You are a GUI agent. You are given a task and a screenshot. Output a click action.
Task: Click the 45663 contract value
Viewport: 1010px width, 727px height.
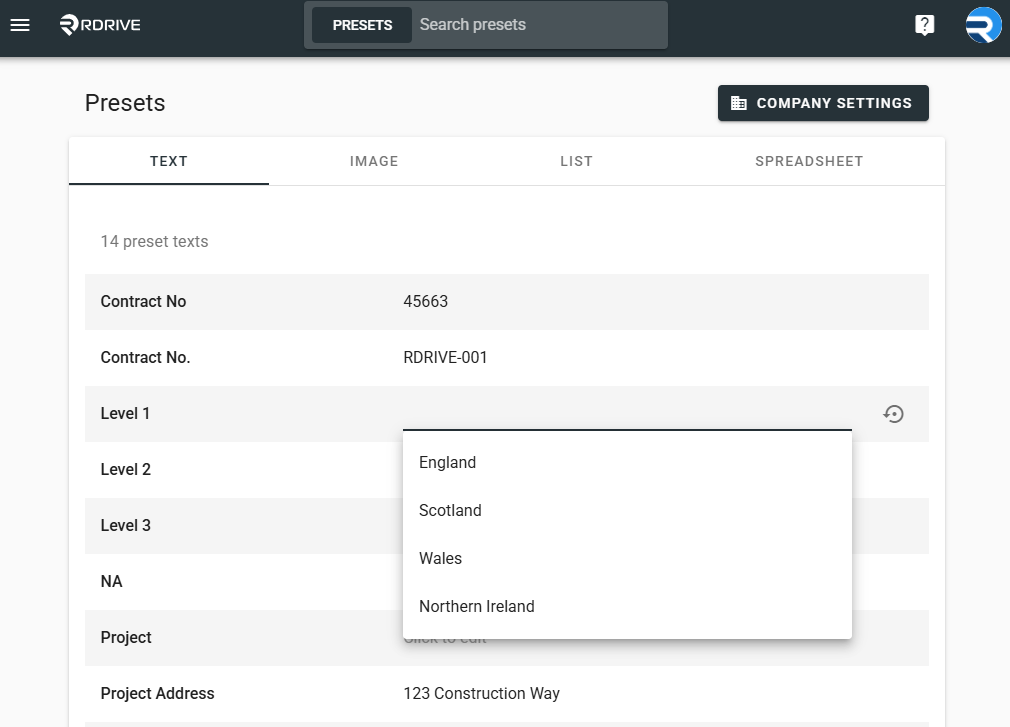[426, 301]
